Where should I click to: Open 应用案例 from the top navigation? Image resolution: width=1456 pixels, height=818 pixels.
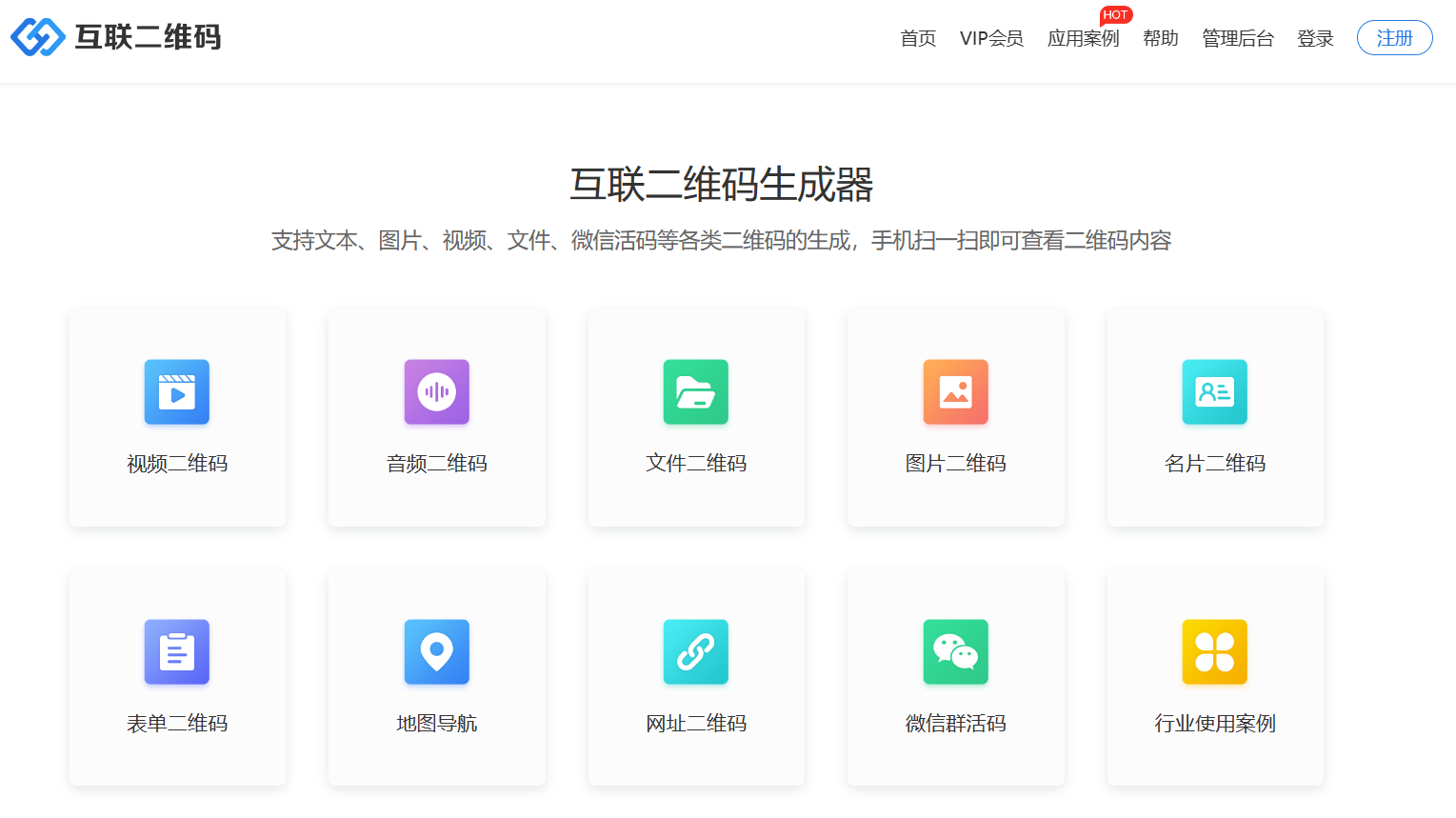click(x=1083, y=38)
